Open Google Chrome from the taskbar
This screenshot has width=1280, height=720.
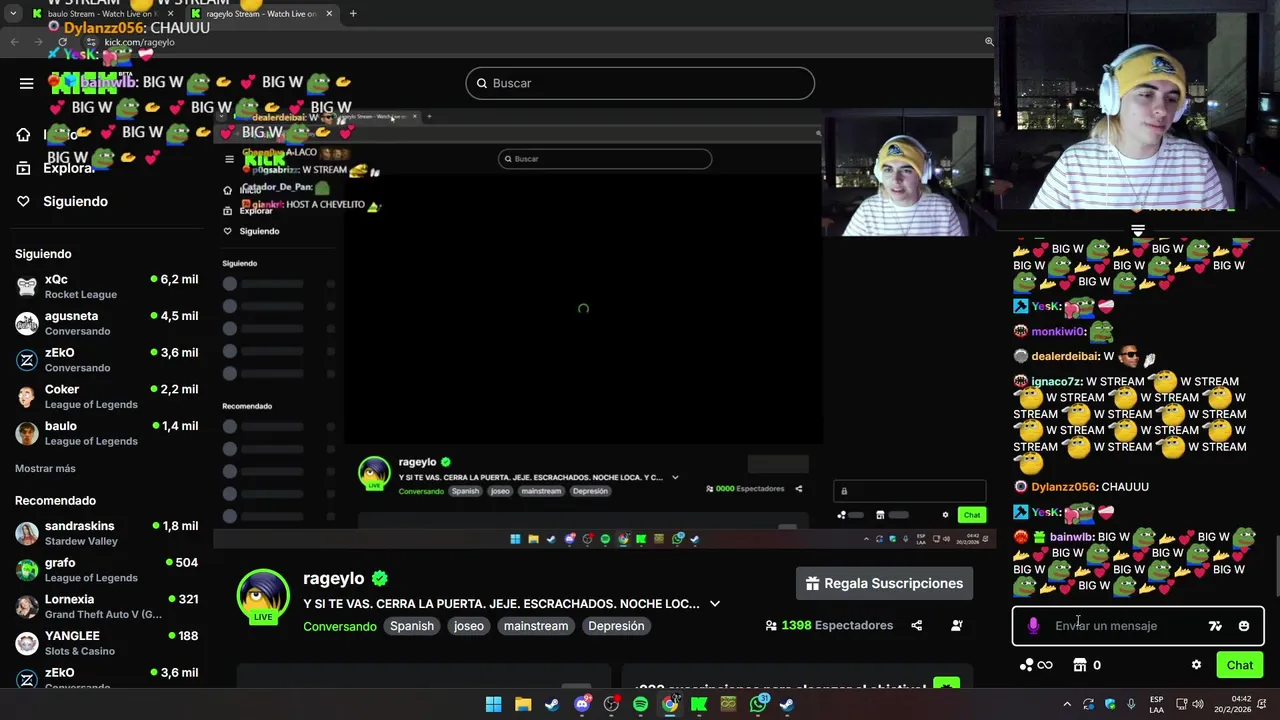click(x=670, y=704)
